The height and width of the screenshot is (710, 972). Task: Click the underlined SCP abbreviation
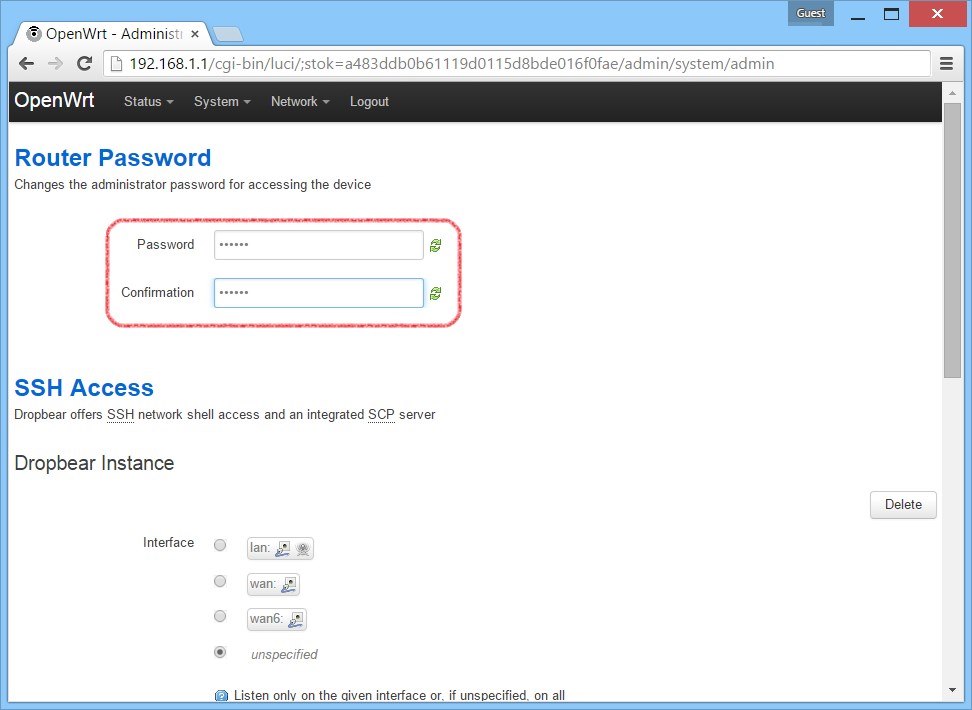381,414
